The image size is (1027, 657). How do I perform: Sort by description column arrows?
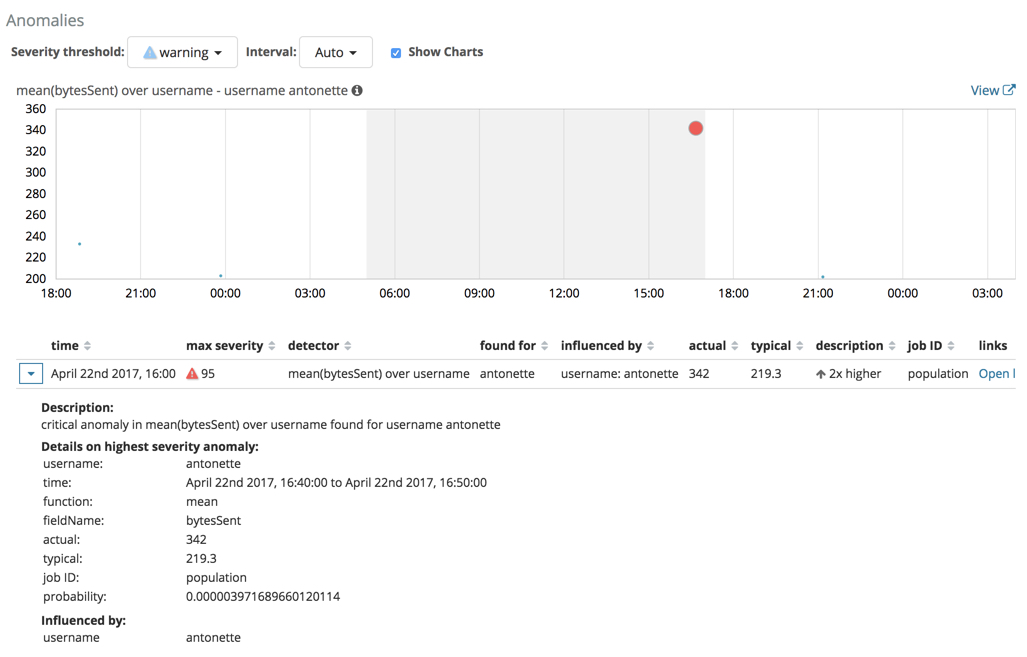(x=892, y=346)
